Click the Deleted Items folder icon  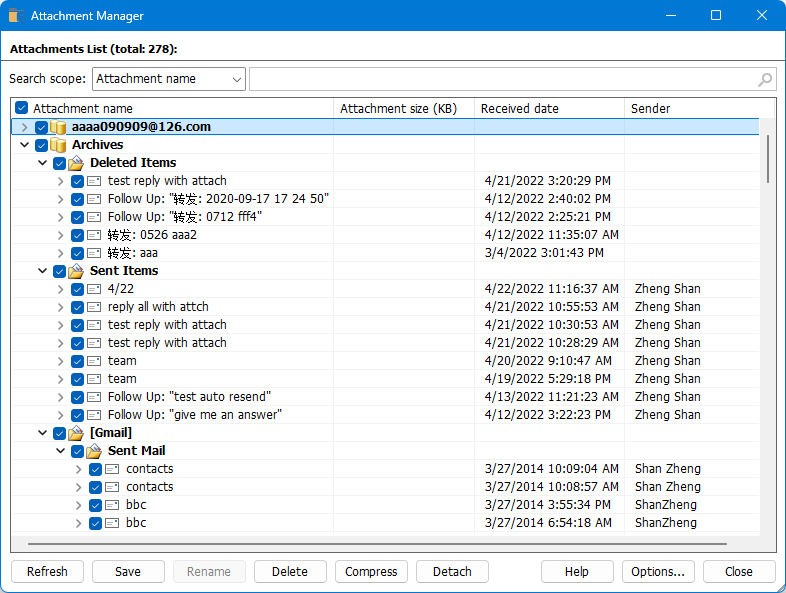point(76,163)
